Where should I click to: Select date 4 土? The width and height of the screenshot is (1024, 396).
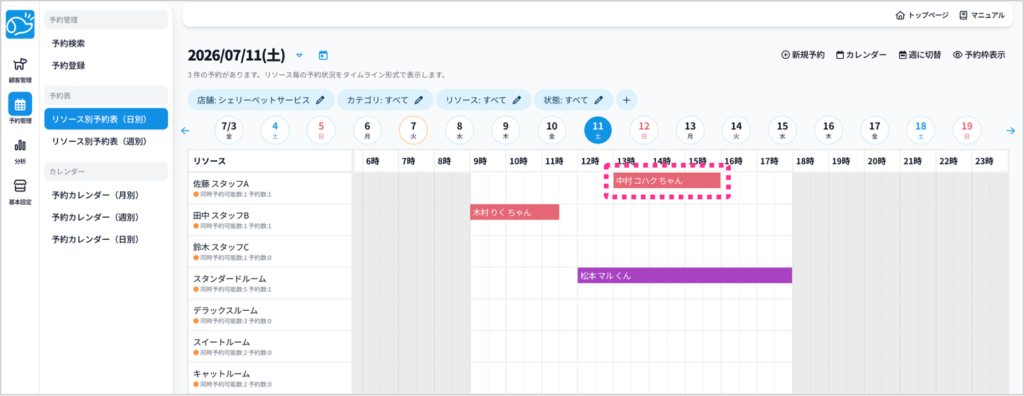275,130
